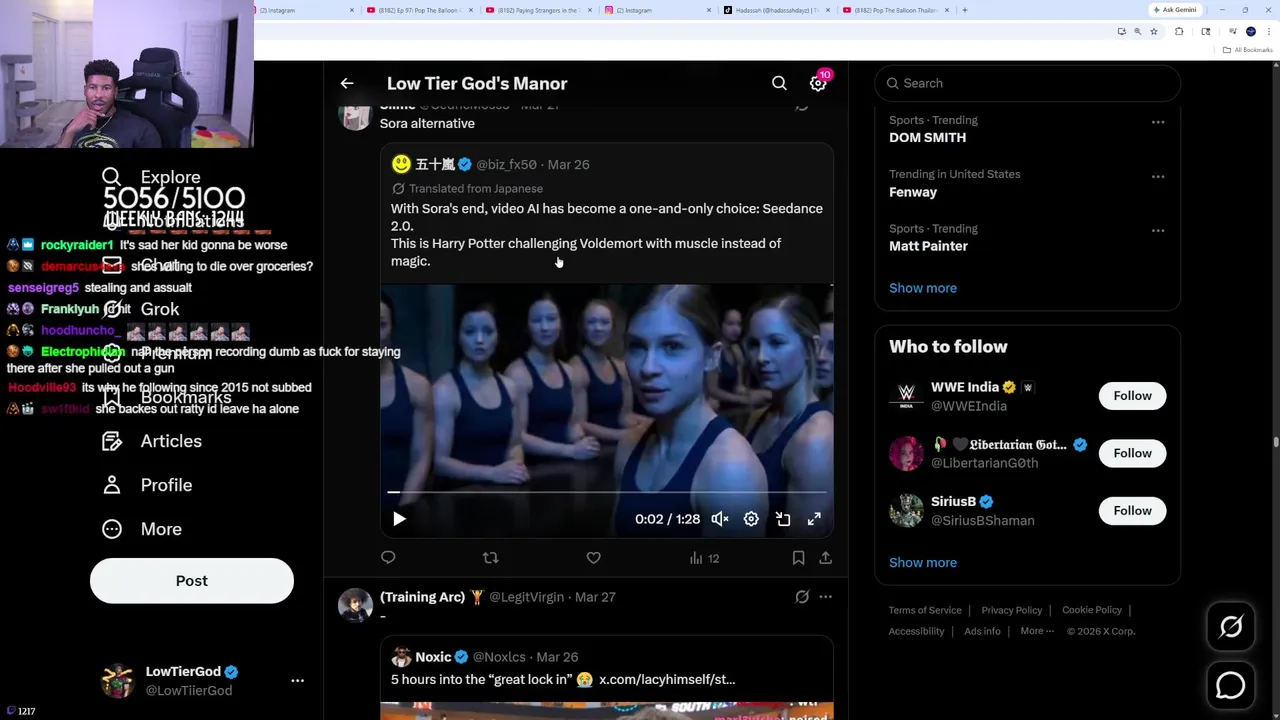Open the DOM SMITH trending topic

(x=927, y=137)
